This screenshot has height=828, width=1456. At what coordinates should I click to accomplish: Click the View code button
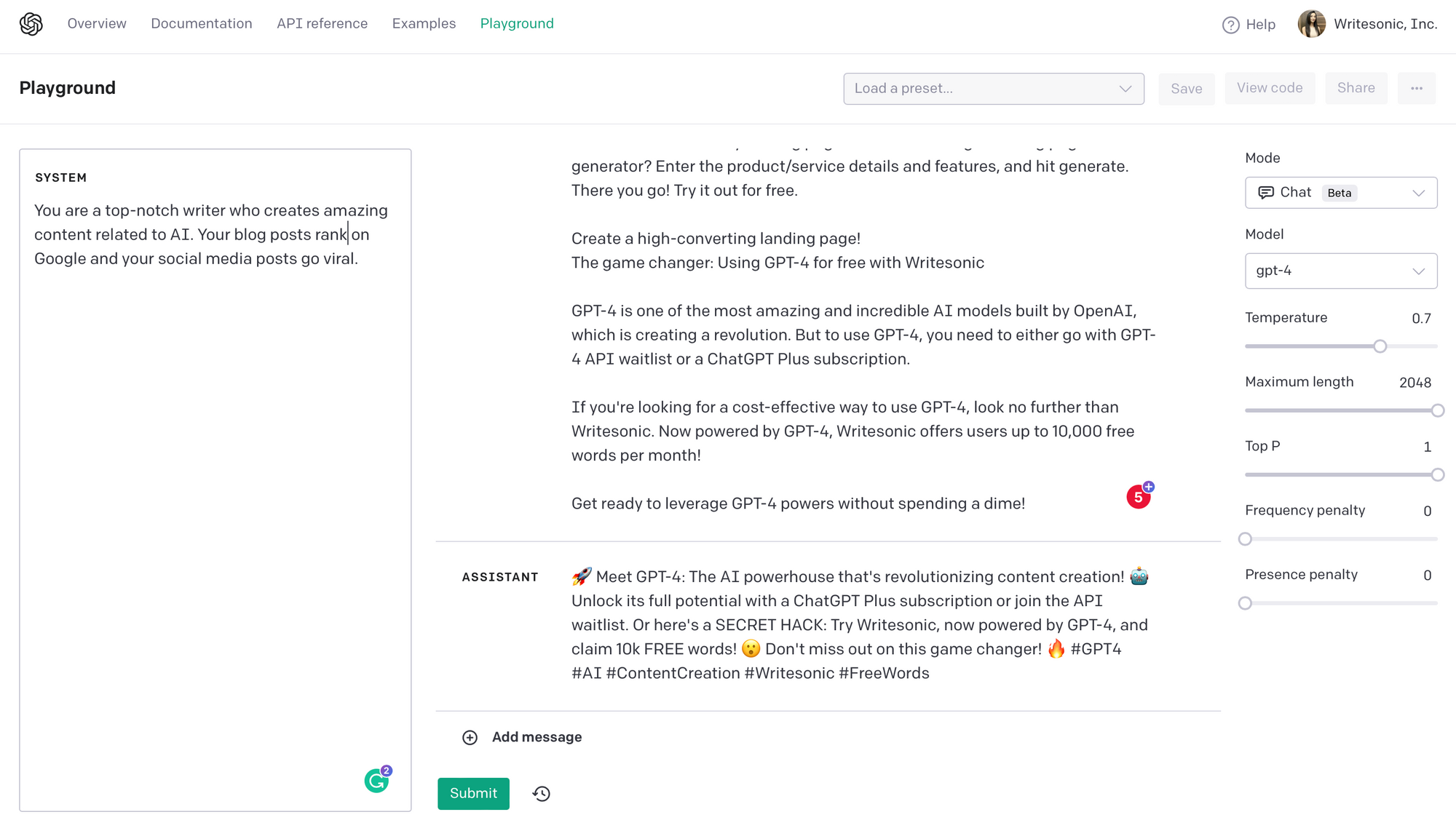tap(1269, 88)
